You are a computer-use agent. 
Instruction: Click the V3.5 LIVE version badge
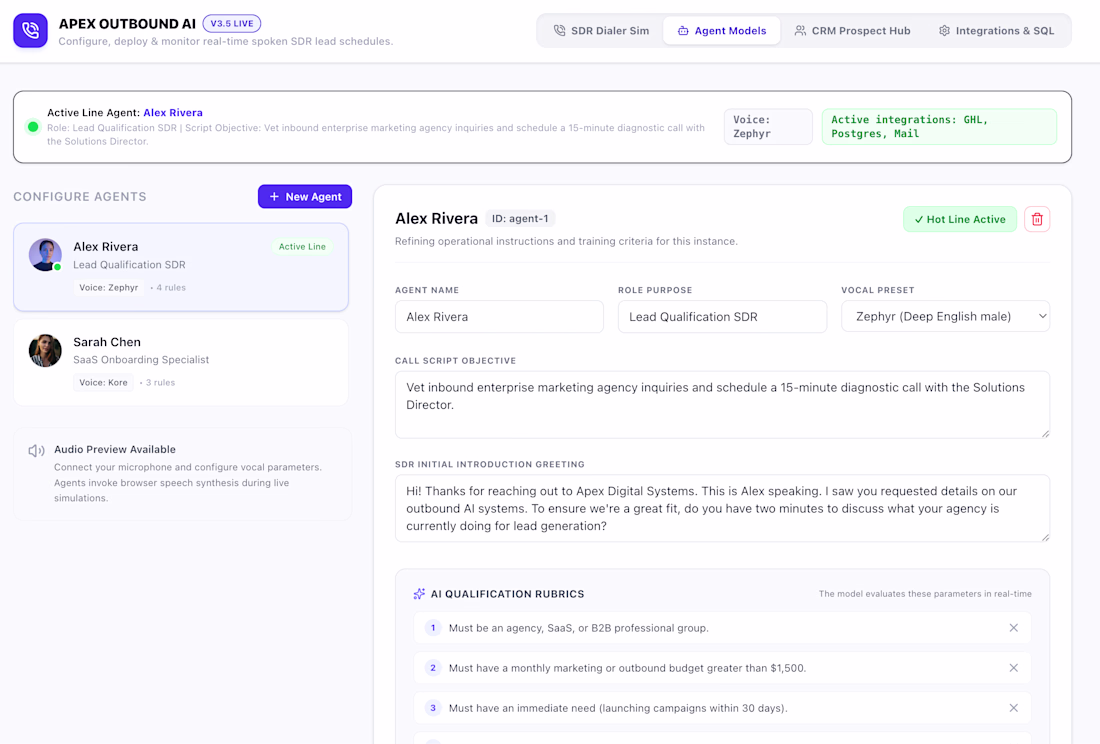click(232, 23)
